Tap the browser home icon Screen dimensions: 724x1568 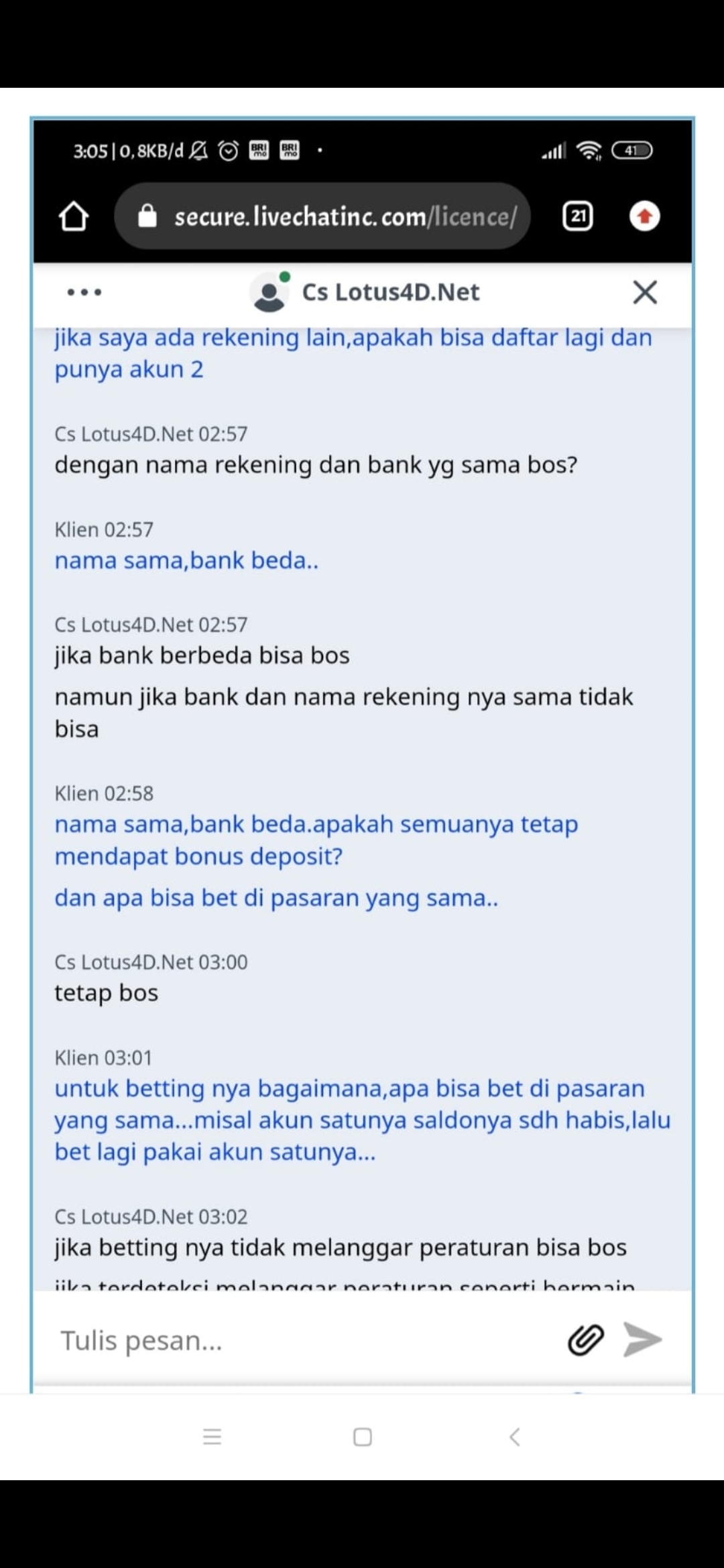coord(74,216)
